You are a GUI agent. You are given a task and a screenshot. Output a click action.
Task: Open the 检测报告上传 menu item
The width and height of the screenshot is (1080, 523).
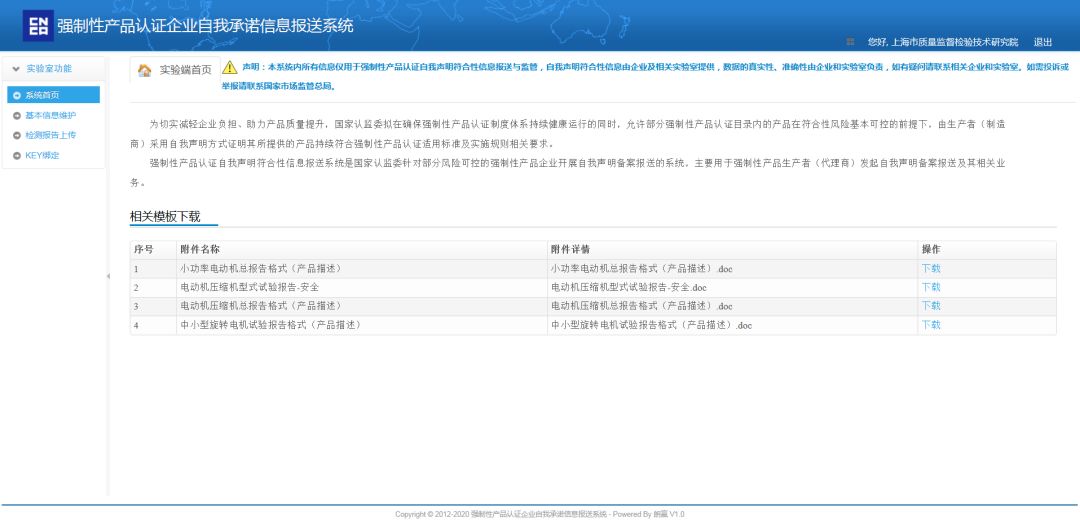(x=50, y=135)
